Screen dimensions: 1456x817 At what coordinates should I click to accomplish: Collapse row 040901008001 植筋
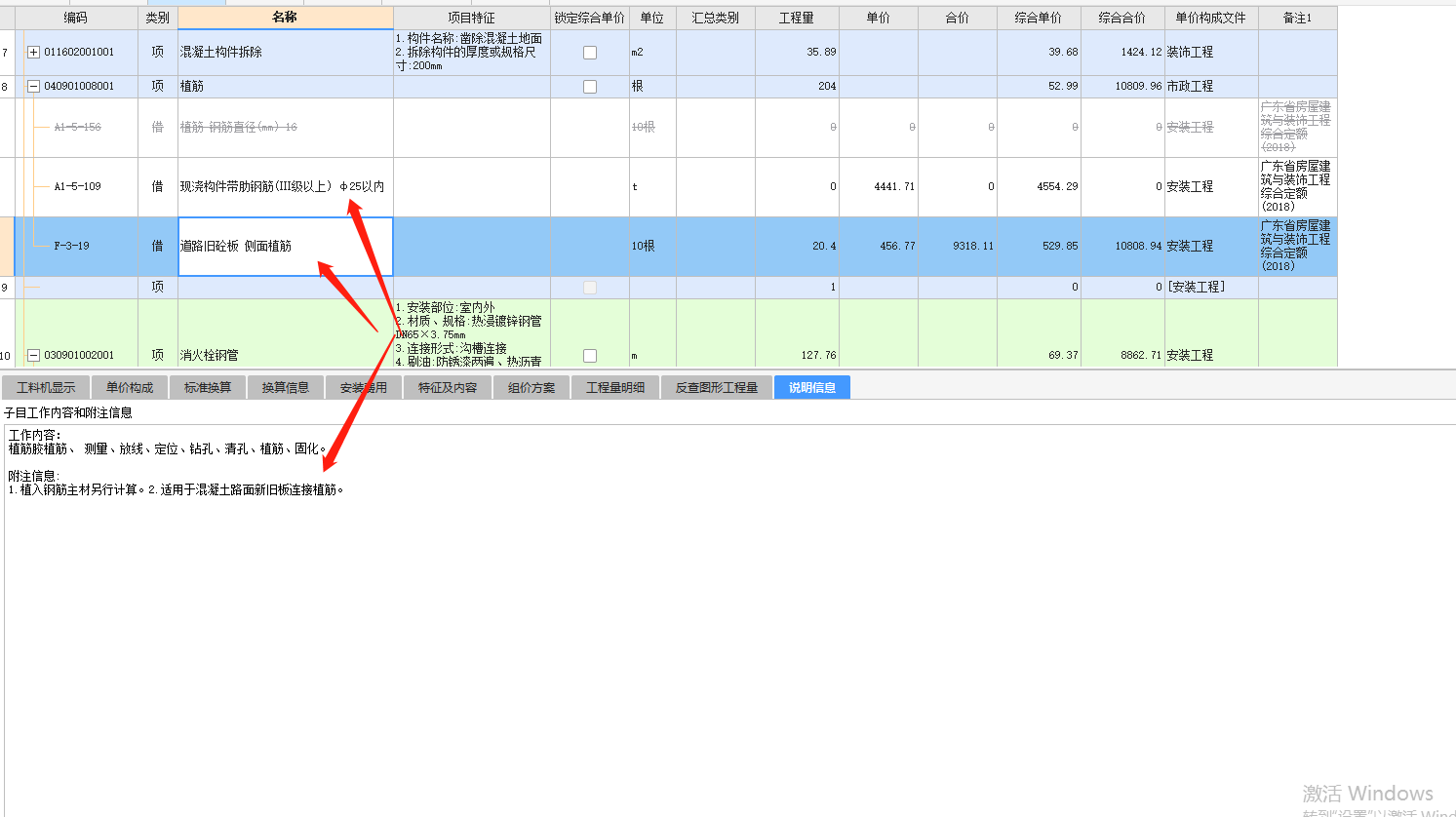pyautogui.click(x=34, y=87)
